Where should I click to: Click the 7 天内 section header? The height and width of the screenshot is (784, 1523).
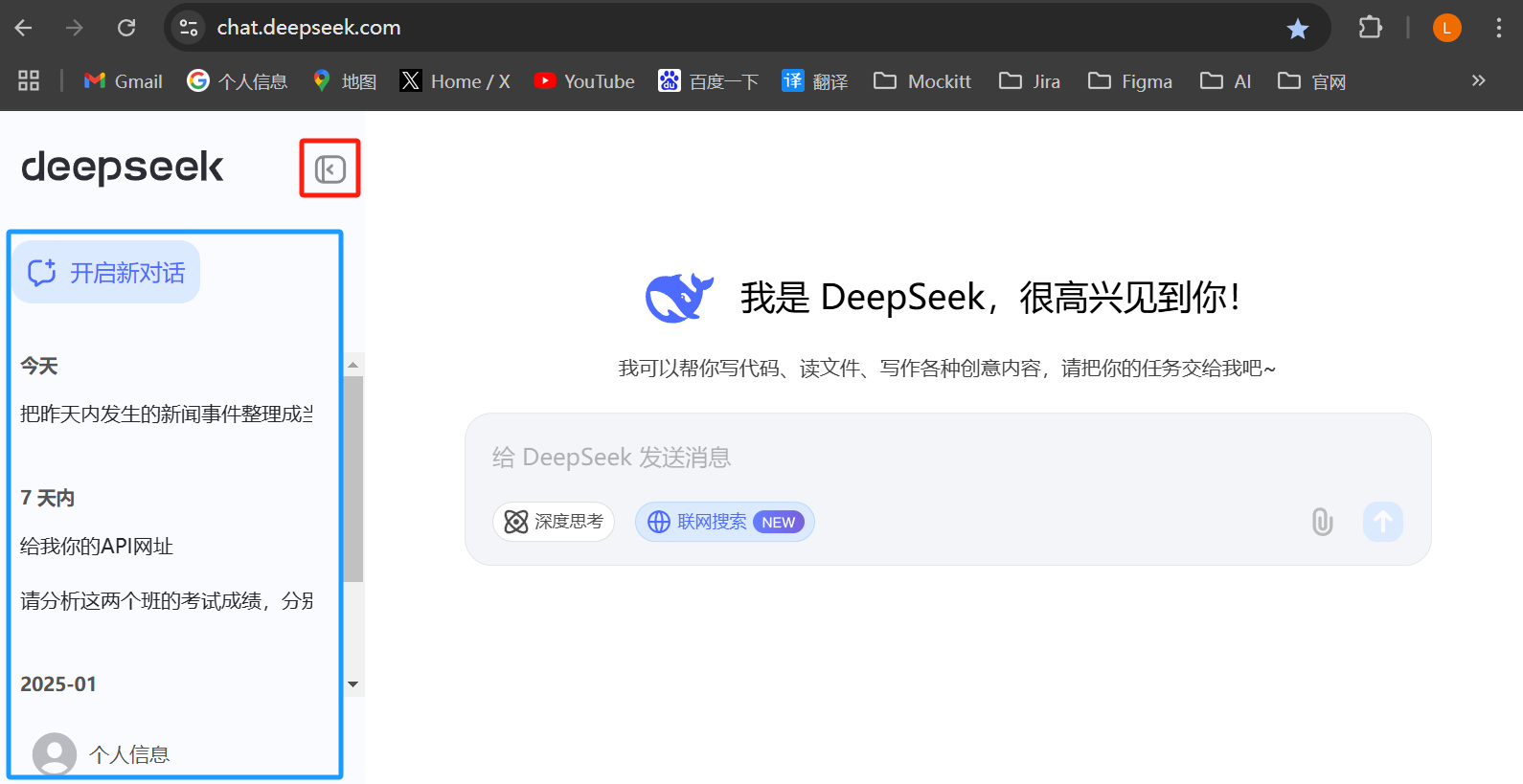[x=47, y=498]
